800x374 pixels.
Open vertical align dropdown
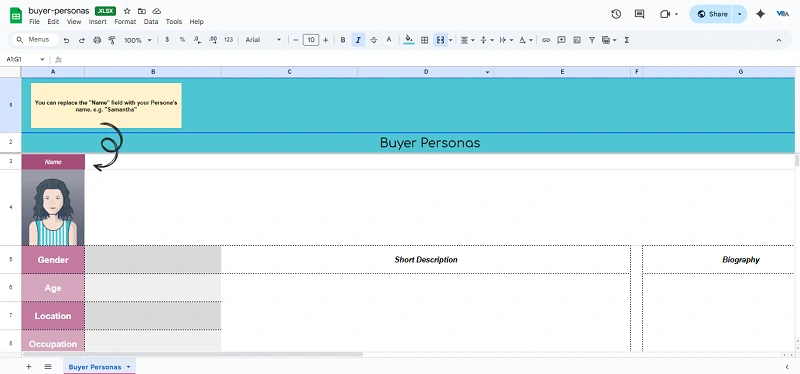click(x=486, y=40)
